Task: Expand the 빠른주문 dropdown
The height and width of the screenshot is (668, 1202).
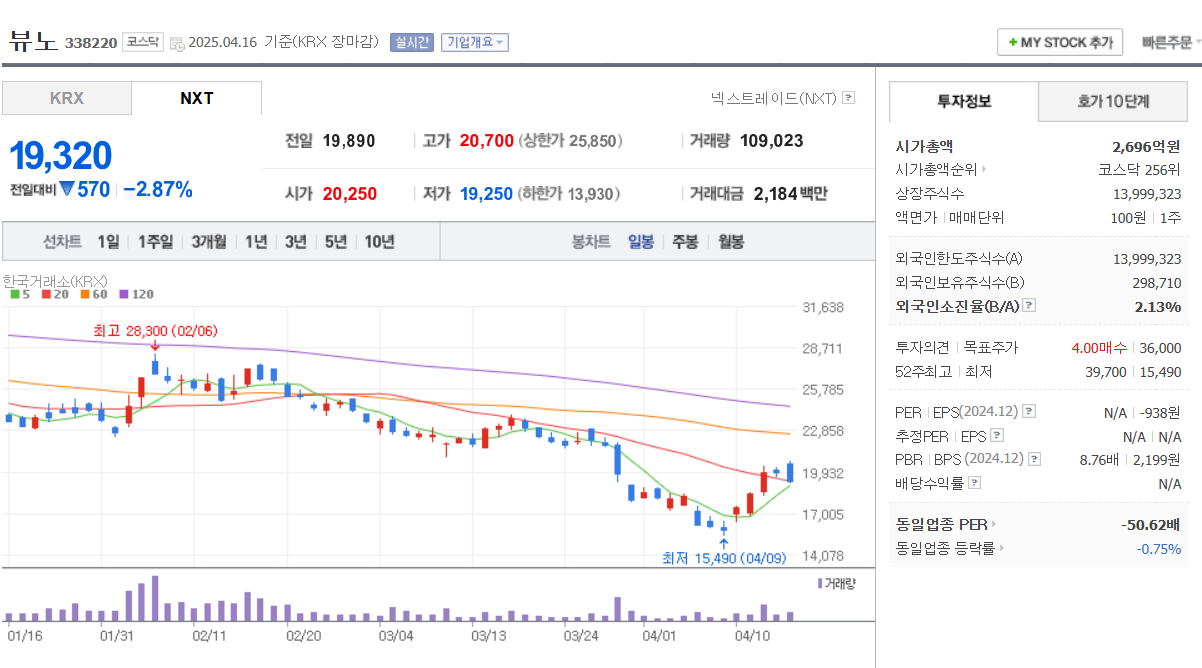Action: [x=1172, y=42]
